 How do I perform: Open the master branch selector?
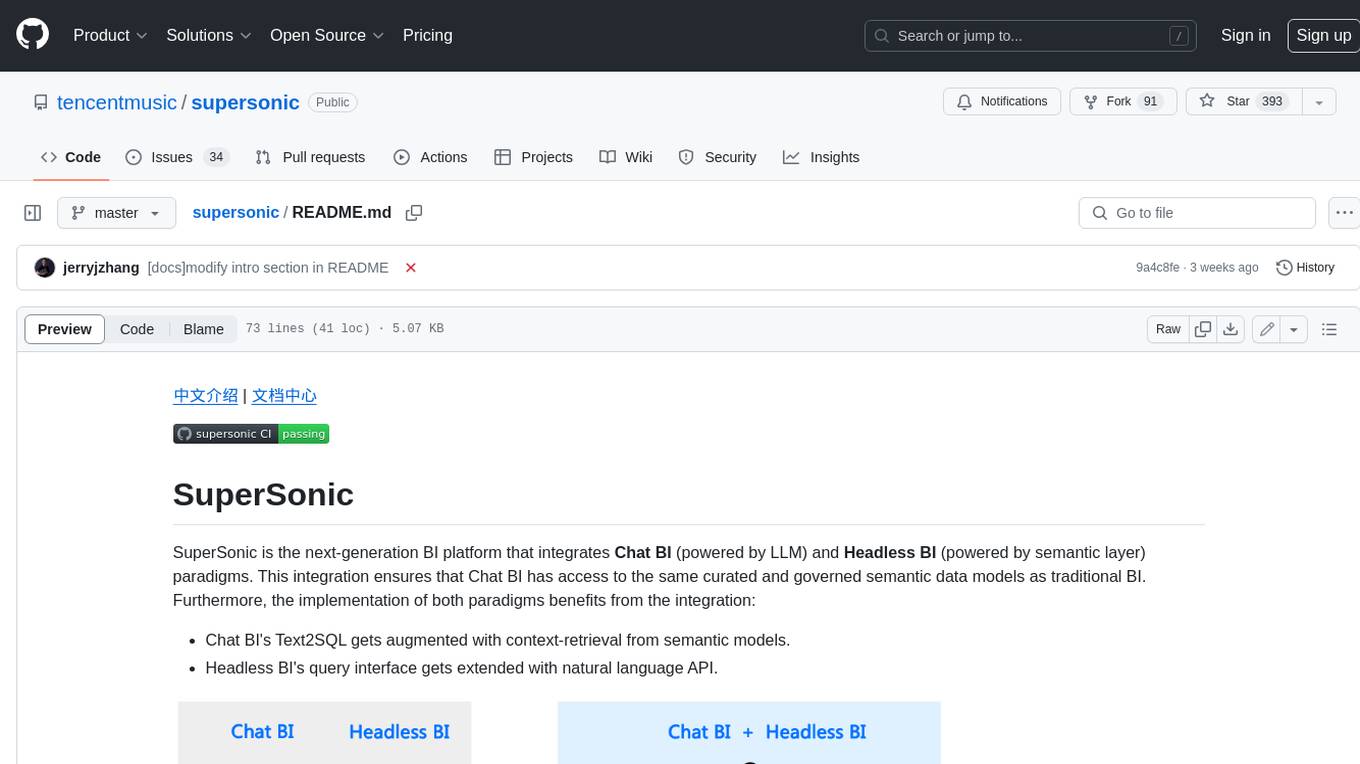tap(116, 213)
